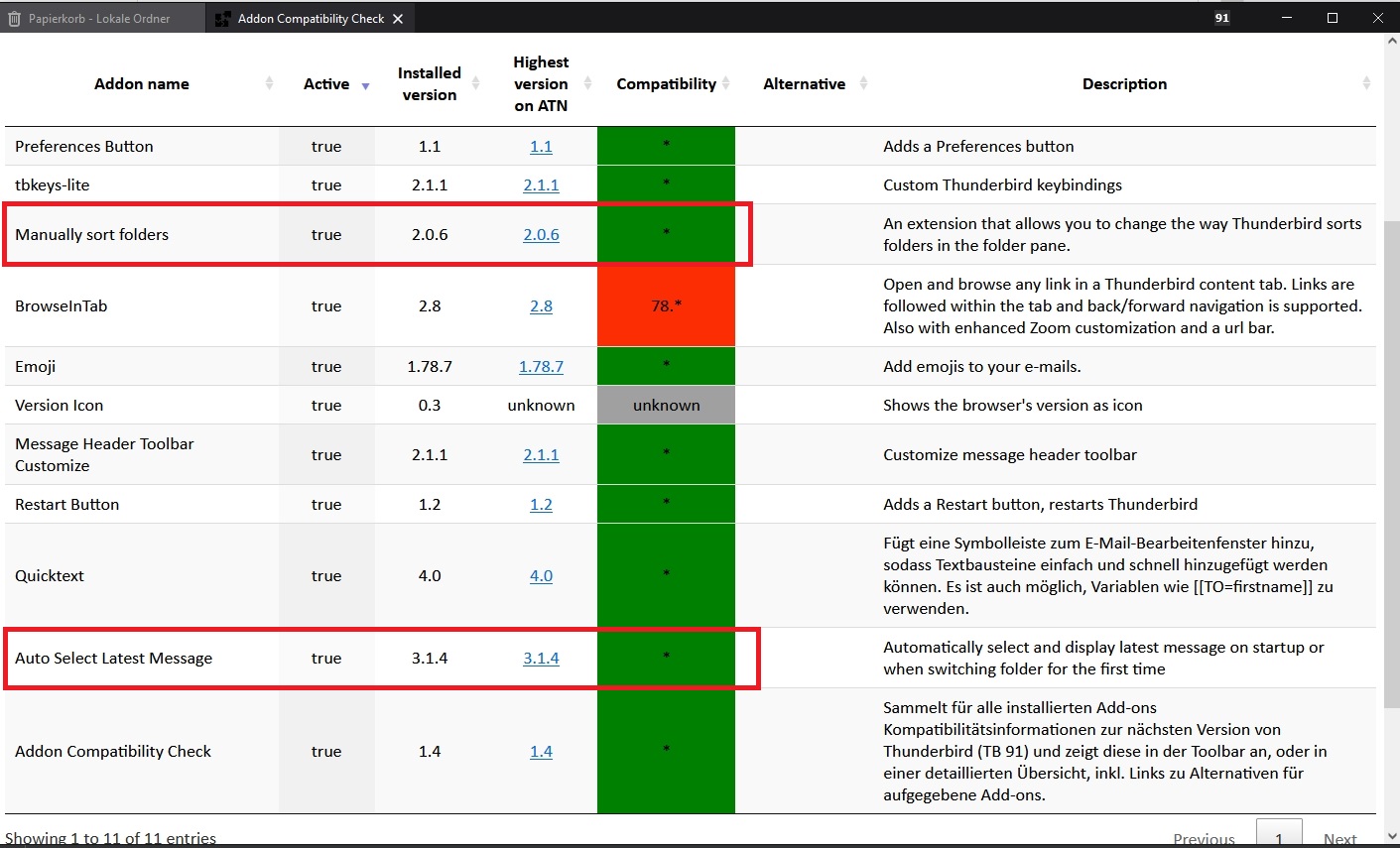The height and width of the screenshot is (848, 1400).
Task: Click the 91 version badge icon
Action: click(1221, 18)
